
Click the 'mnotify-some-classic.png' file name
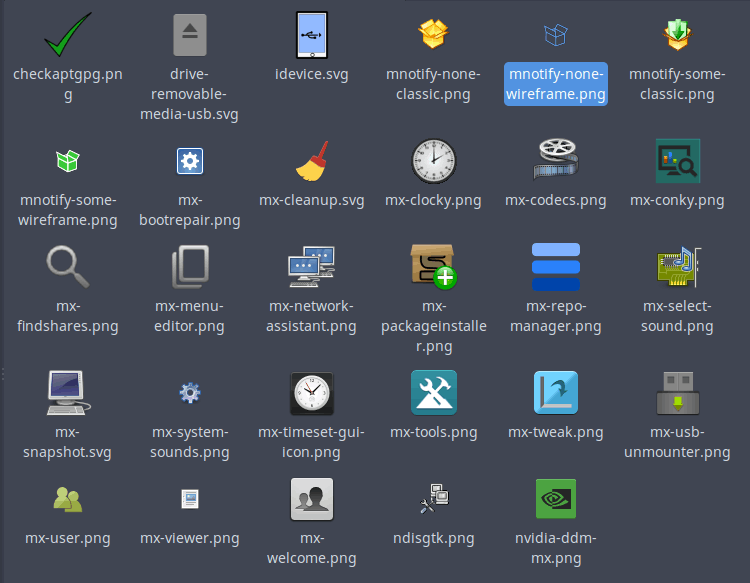click(x=677, y=84)
